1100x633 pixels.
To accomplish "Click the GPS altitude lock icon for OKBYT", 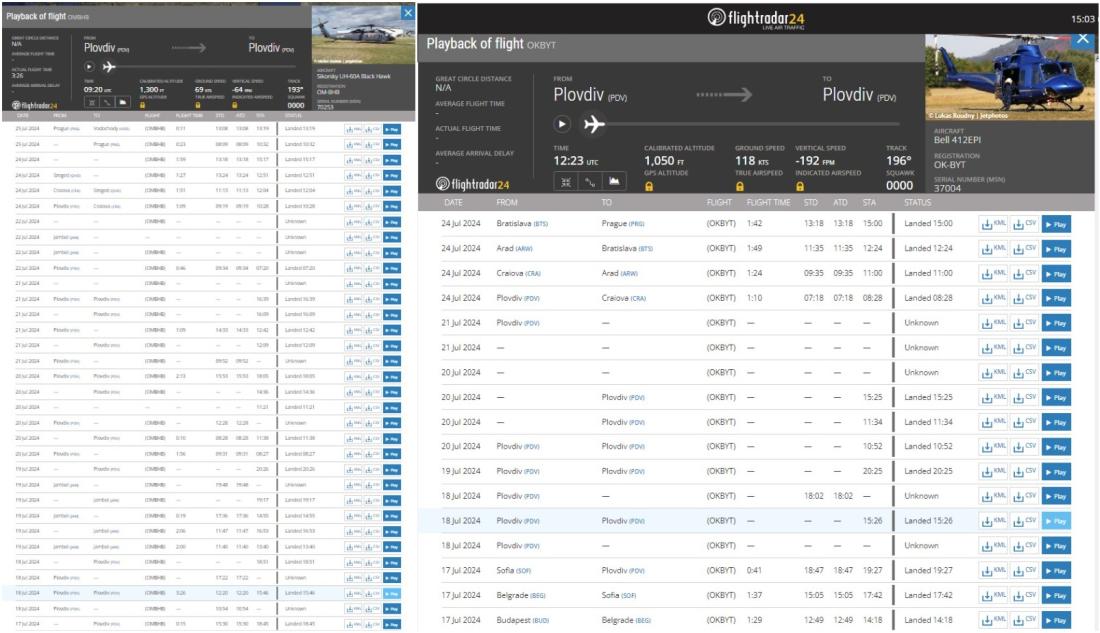I will click(x=649, y=187).
